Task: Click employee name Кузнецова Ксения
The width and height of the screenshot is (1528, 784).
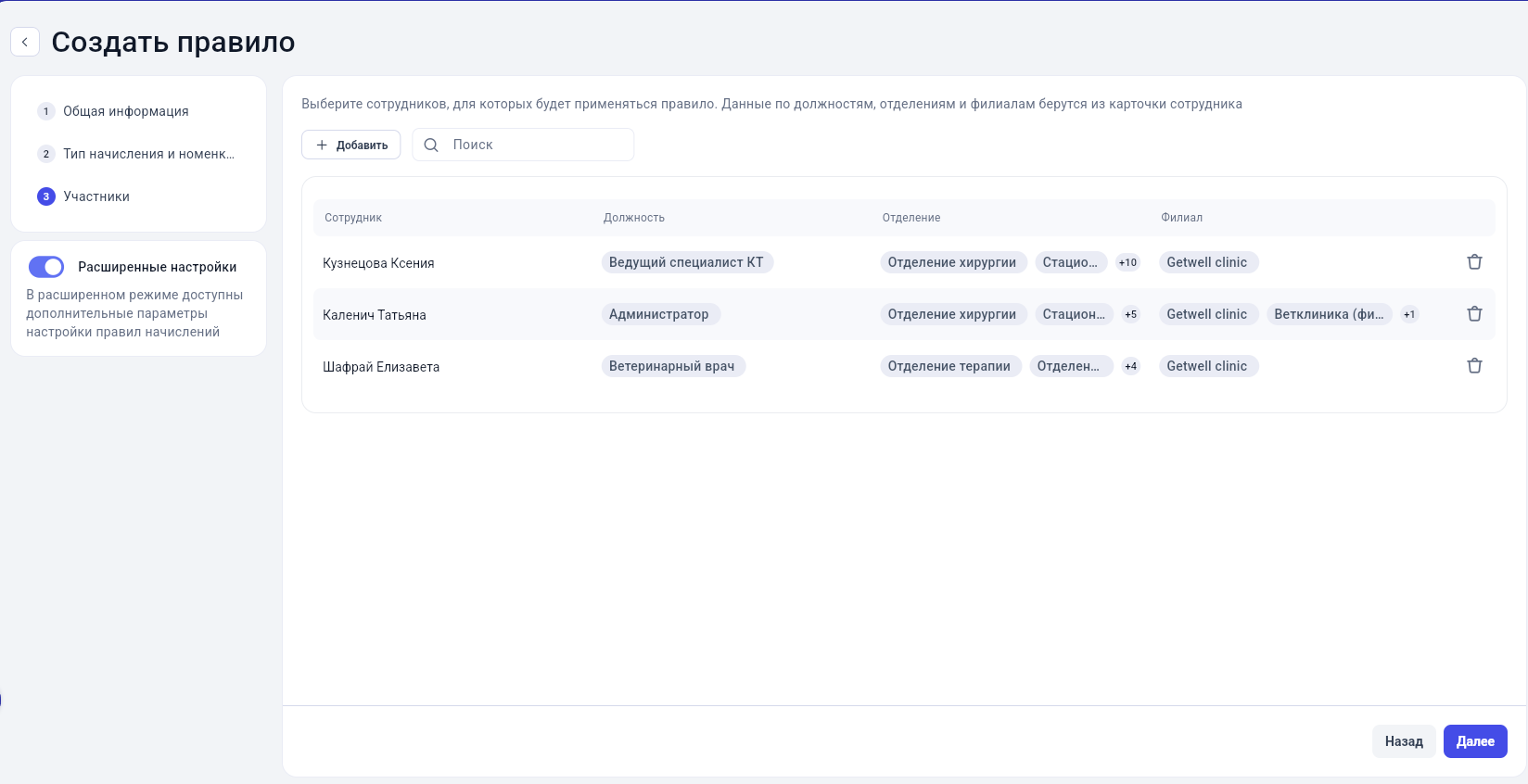Action: tap(378, 263)
